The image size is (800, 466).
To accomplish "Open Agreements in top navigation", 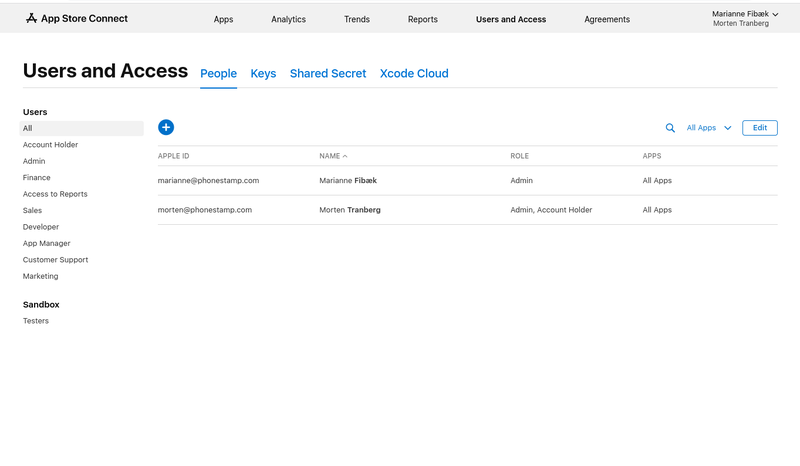I will pyautogui.click(x=607, y=19).
